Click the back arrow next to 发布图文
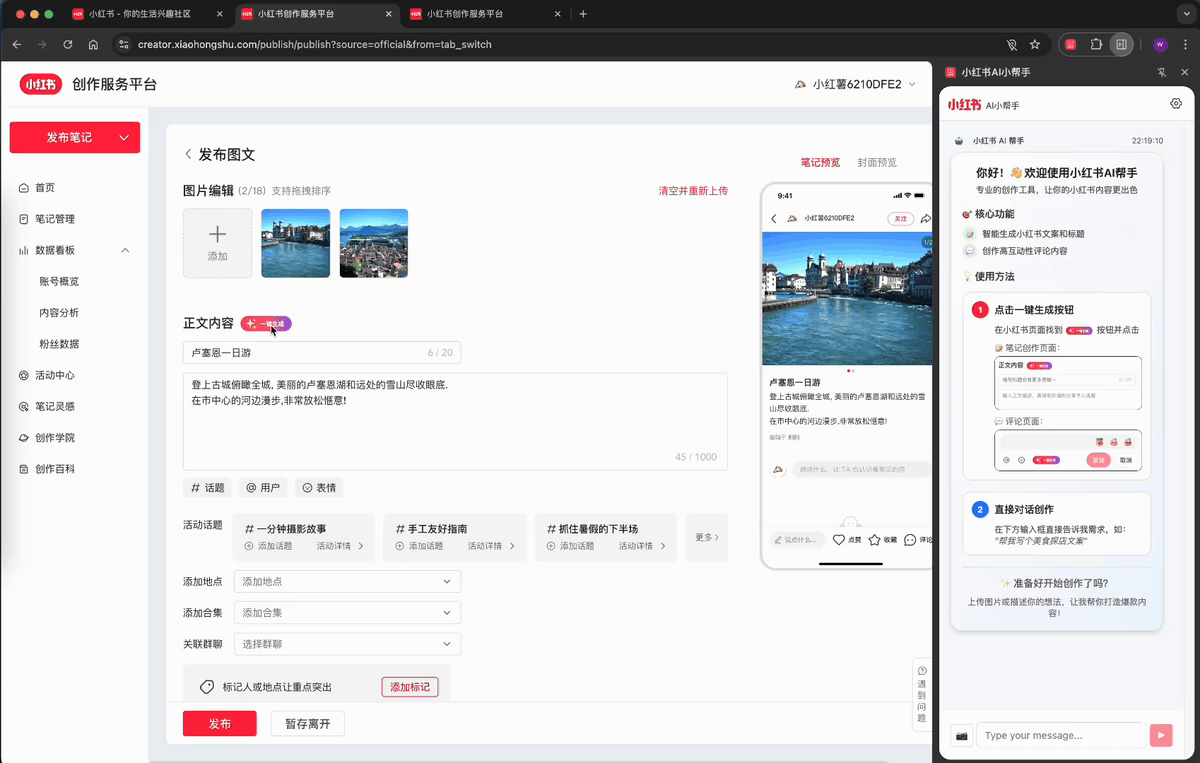Screen dimensions: 1200x763 pyautogui.click(x=188, y=155)
